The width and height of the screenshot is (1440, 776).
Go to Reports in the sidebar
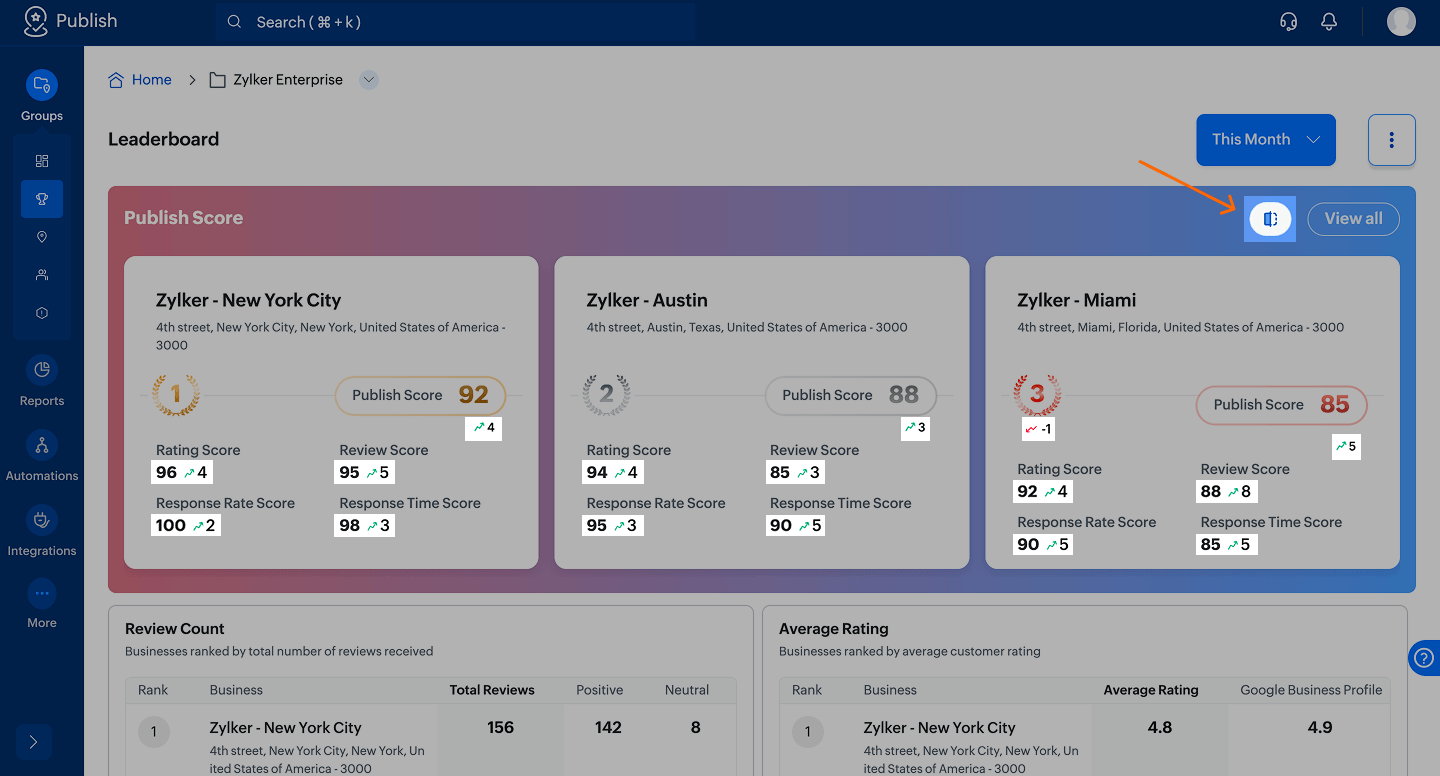[42, 381]
